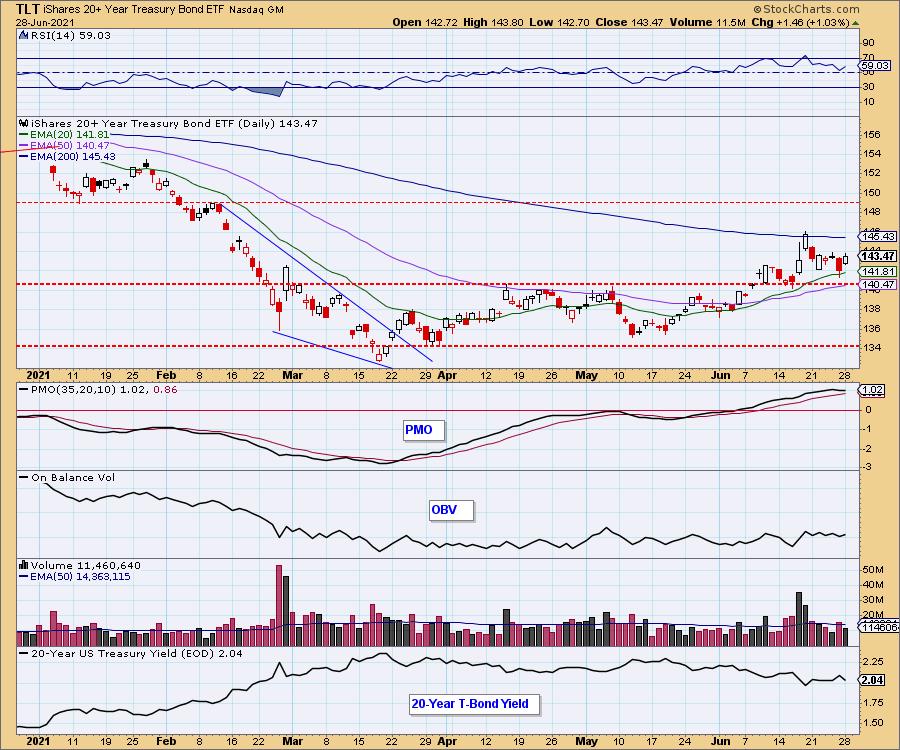The height and width of the screenshot is (750, 900).
Task: Click the Volume 11.5M header value
Action: pyautogui.click(x=707, y=22)
